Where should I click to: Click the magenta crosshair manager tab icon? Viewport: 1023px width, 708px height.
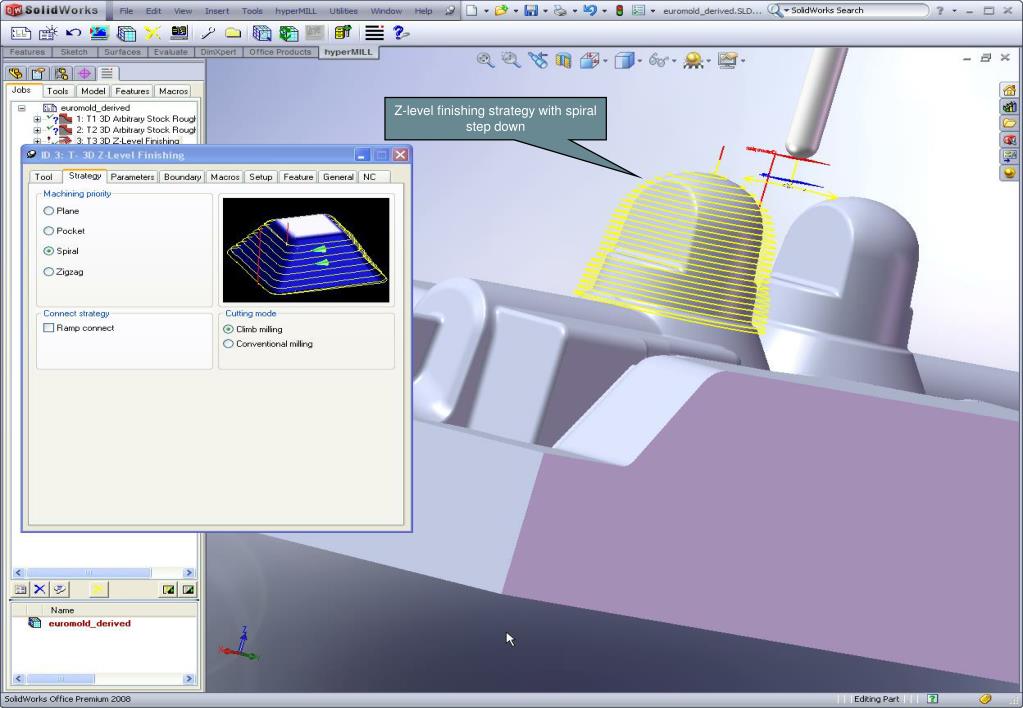click(x=84, y=73)
